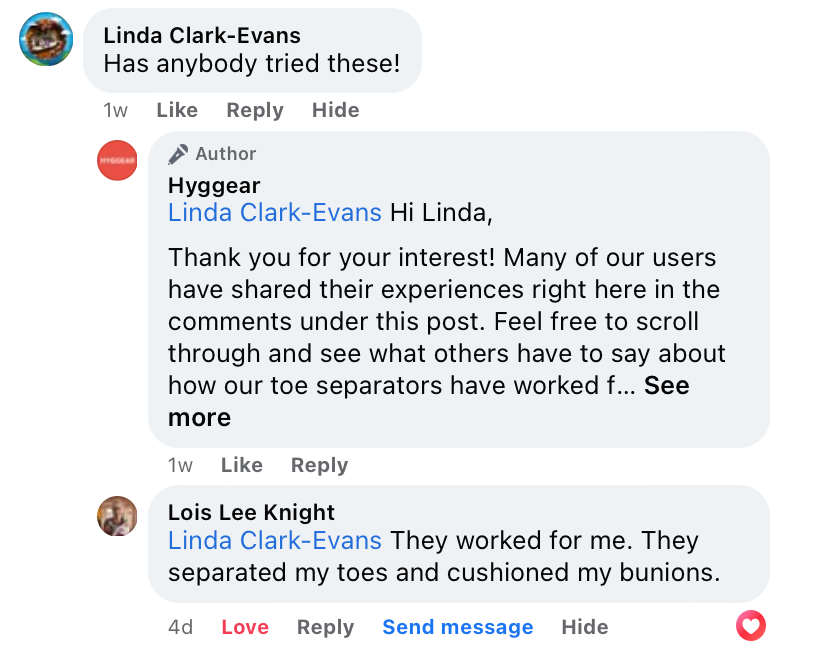Click the Hyggear red profile logo

[x=117, y=160]
